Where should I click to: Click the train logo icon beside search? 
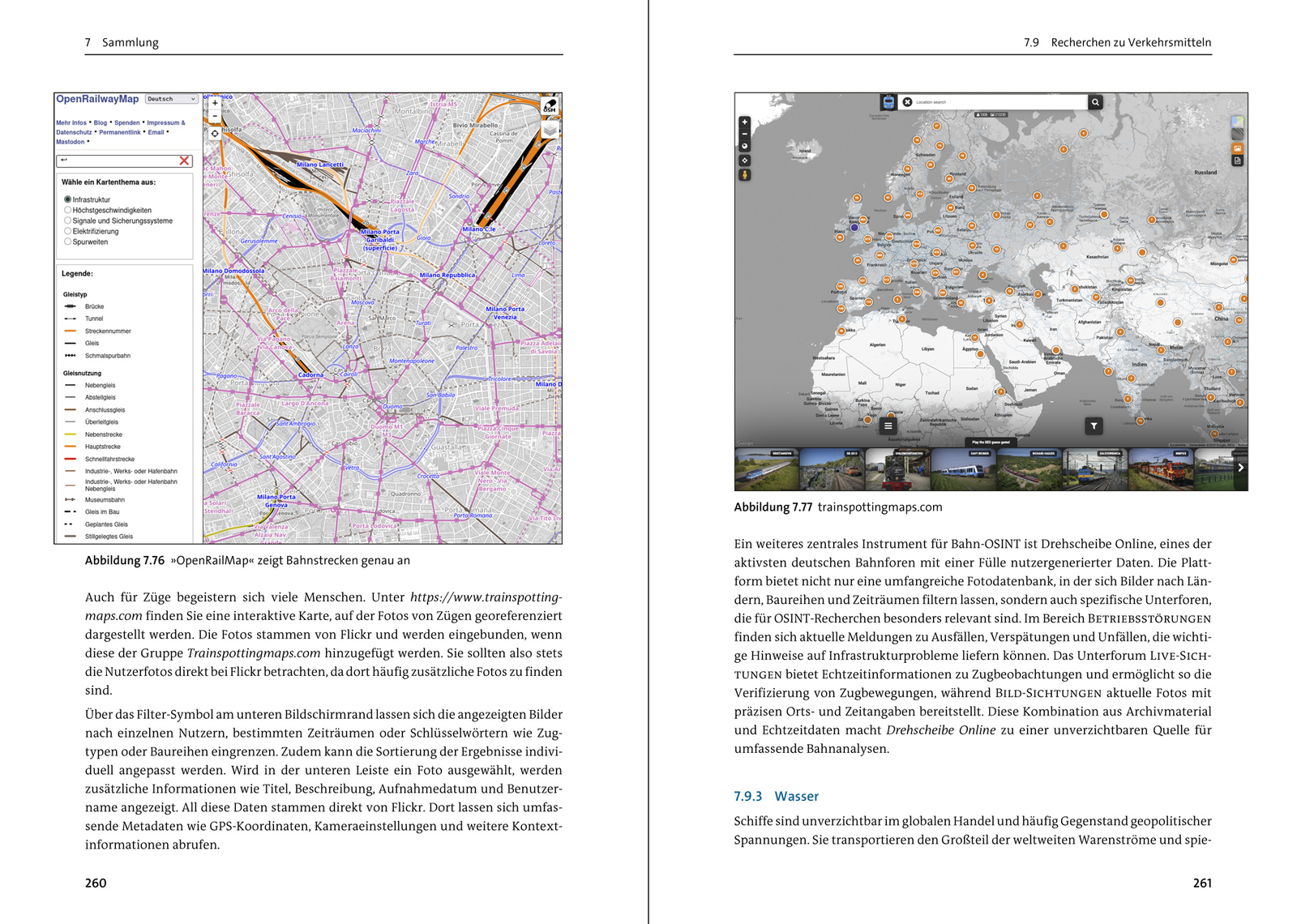pos(888,102)
